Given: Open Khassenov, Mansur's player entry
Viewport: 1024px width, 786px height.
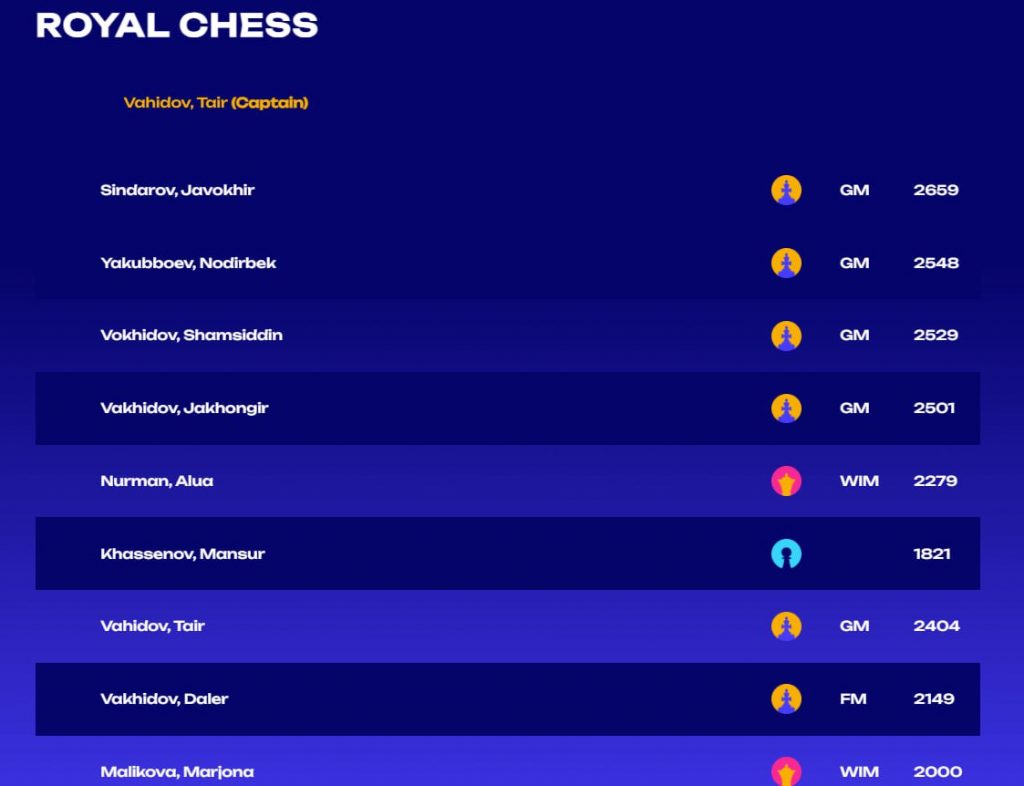Looking at the screenshot, I should (x=182, y=554).
